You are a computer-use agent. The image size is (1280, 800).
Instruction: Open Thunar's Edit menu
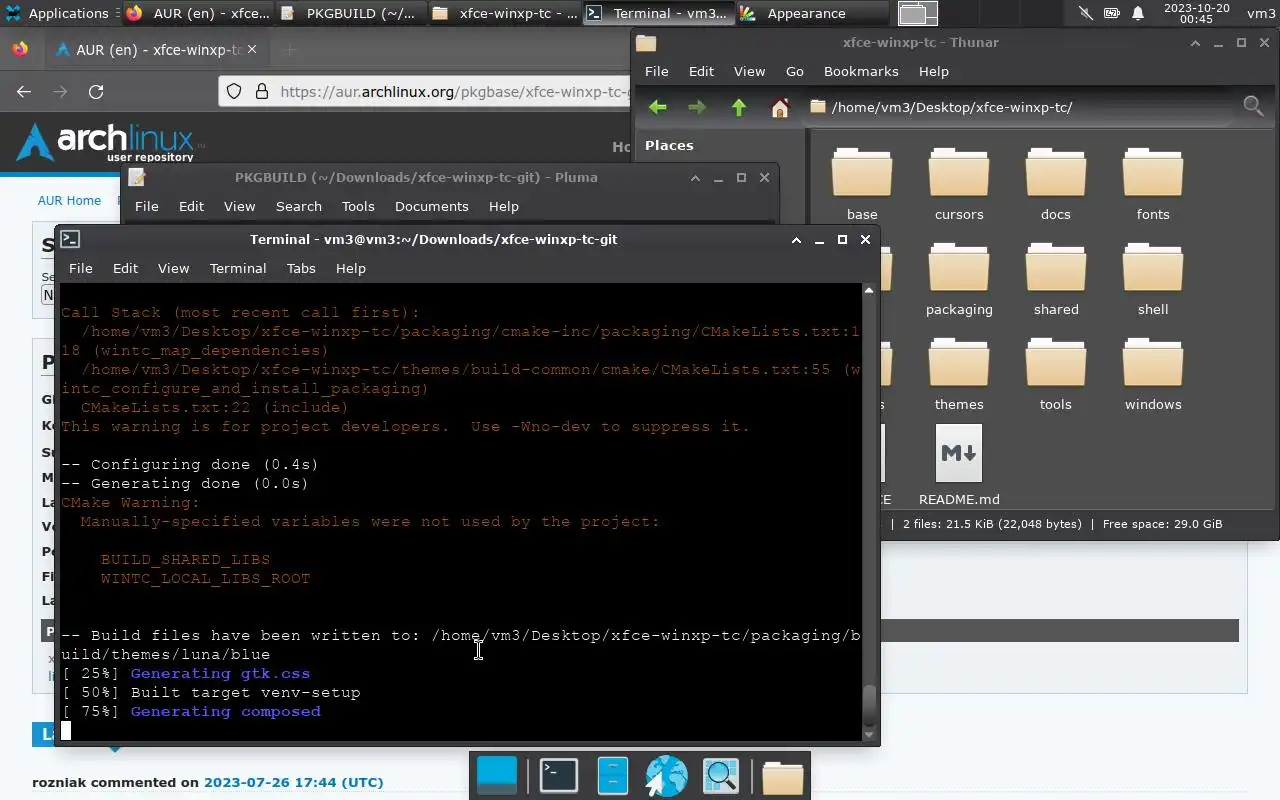[702, 71]
